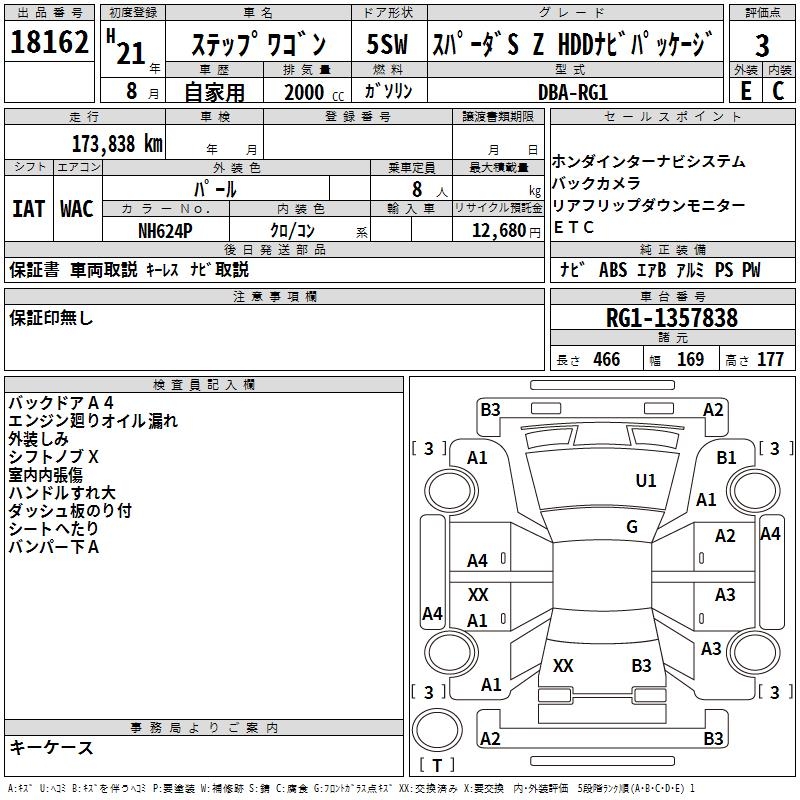Select the overall evaluation score 3
This screenshot has height=800, width=800.
coord(762,45)
